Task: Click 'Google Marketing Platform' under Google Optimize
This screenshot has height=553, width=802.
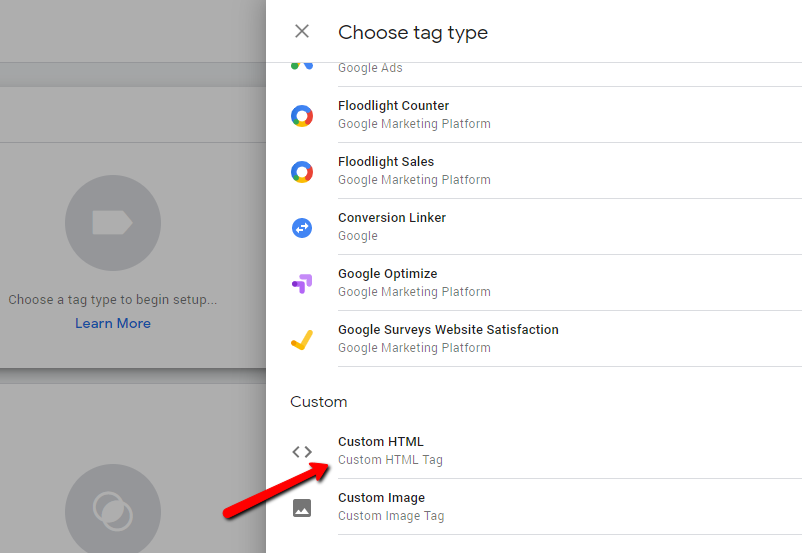Action: tap(414, 292)
